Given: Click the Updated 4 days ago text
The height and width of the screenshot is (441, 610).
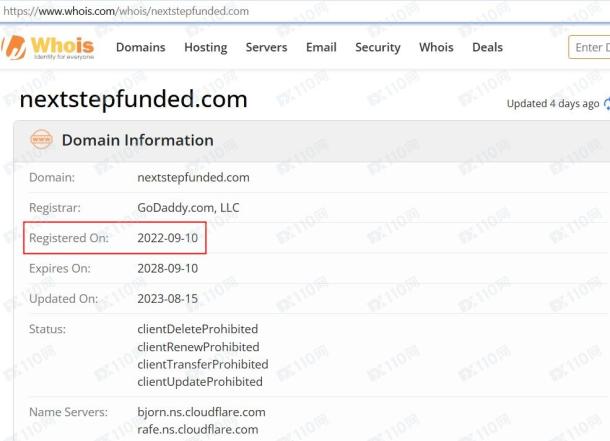Looking at the screenshot, I should pyautogui.click(x=553, y=104).
